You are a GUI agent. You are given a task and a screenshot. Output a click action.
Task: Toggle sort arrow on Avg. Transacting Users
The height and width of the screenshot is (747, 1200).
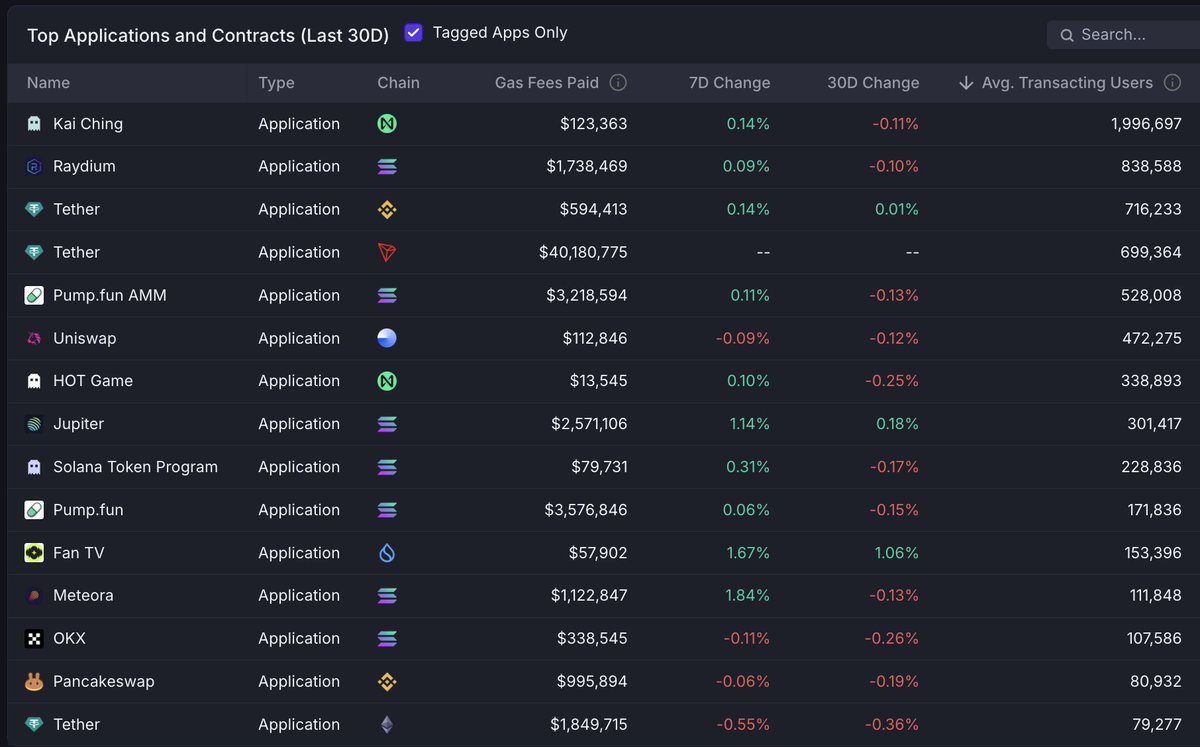coord(965,83)
